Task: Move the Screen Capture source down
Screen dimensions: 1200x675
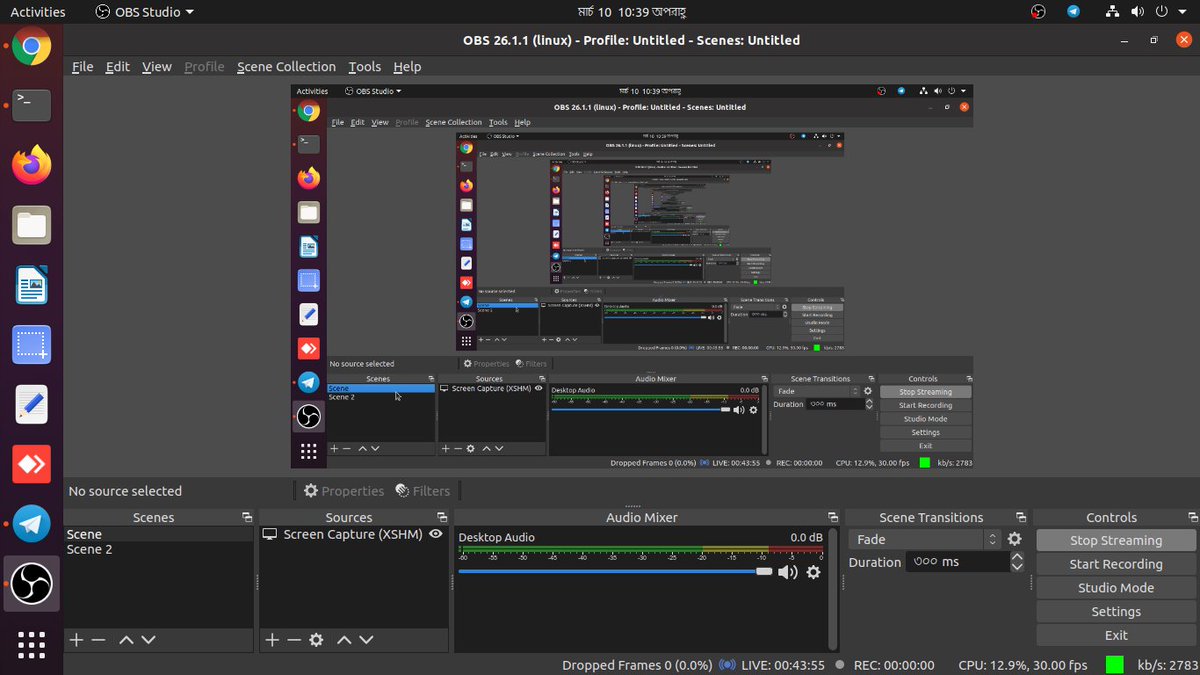Action: pos(365,639)
